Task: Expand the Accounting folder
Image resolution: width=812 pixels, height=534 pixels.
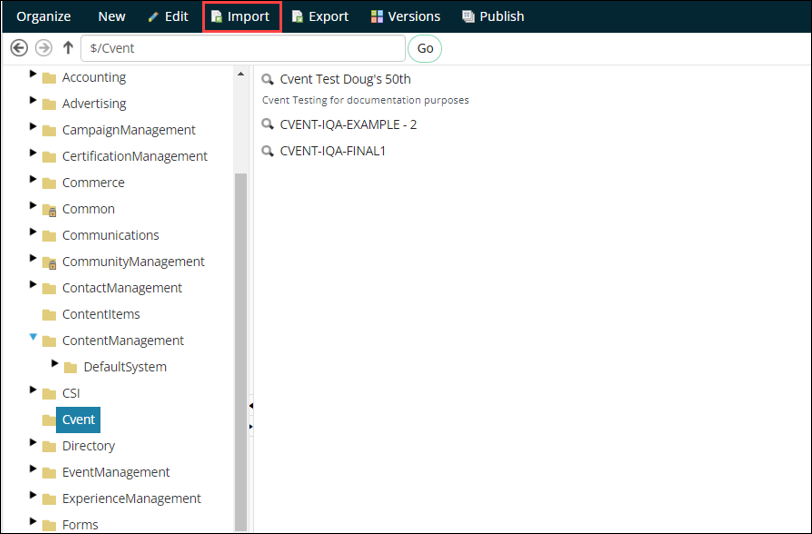Action: pos(34,76)
